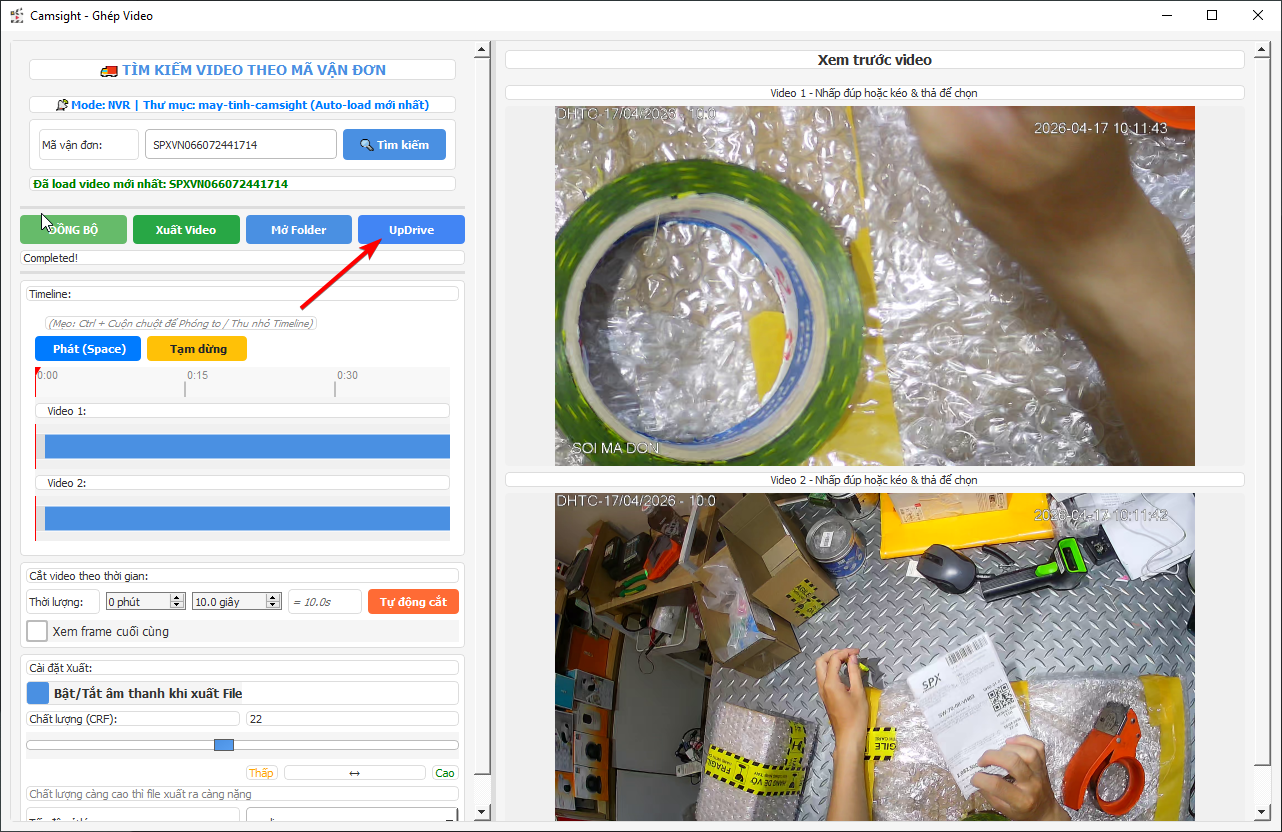Open output location with Mở Folder button

tap(299, 230)
